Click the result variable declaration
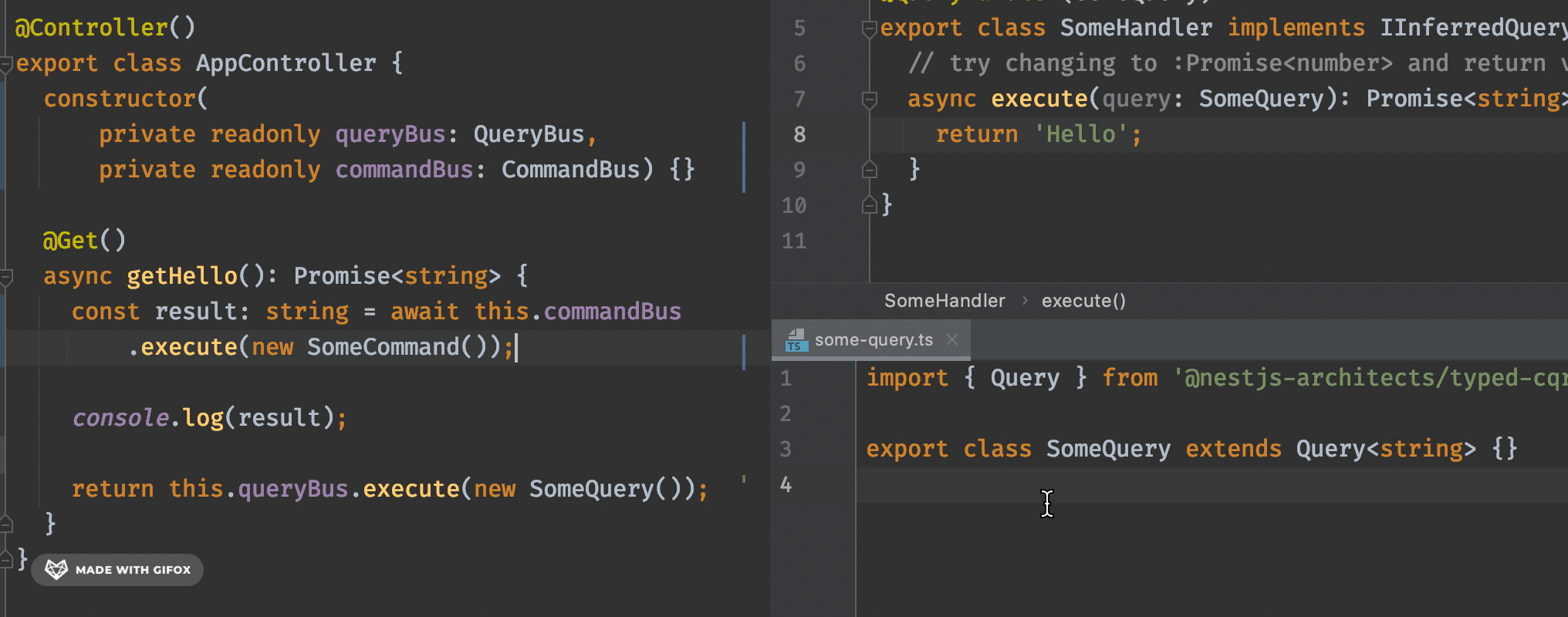The width and height of the screenshot is (1568, 617). pyautogui.click(x=196, y=312)
